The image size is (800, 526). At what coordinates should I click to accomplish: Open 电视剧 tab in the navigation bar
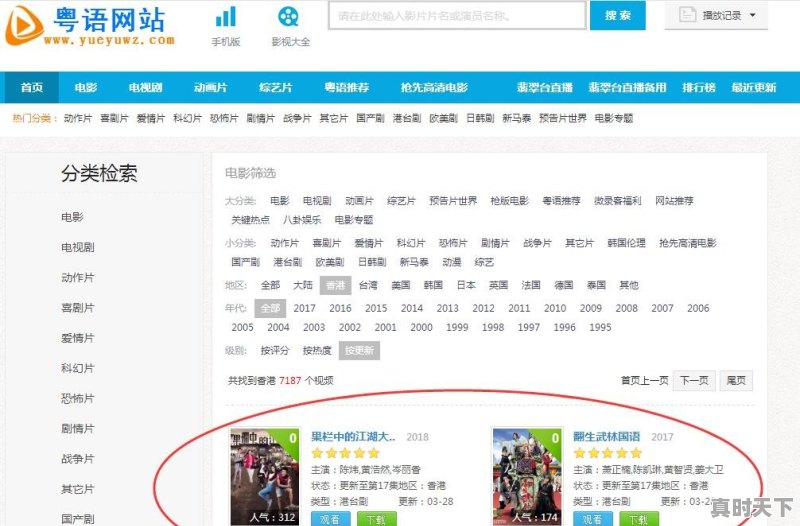(145, 88)
